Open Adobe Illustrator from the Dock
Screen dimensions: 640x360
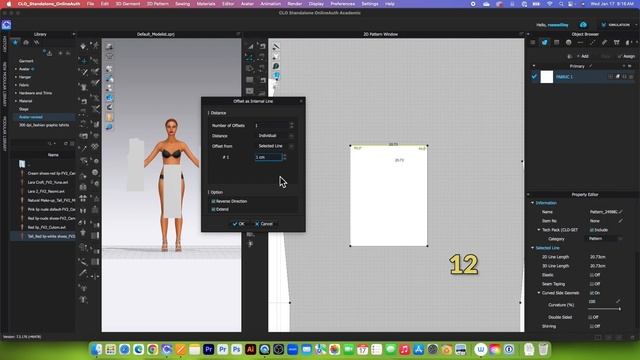coord(250,349)
